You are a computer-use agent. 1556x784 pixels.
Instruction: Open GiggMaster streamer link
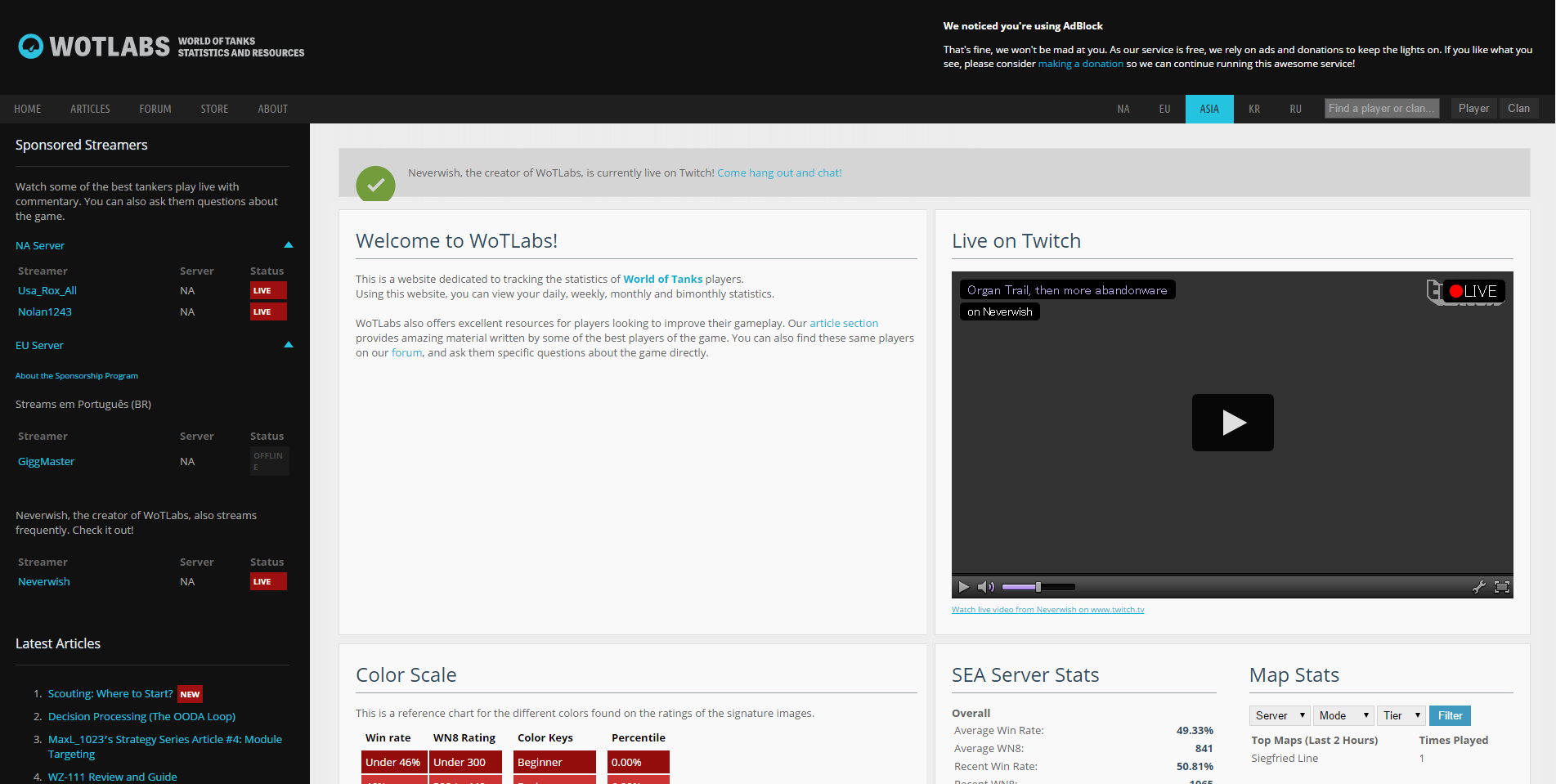[x=46, y=461]
